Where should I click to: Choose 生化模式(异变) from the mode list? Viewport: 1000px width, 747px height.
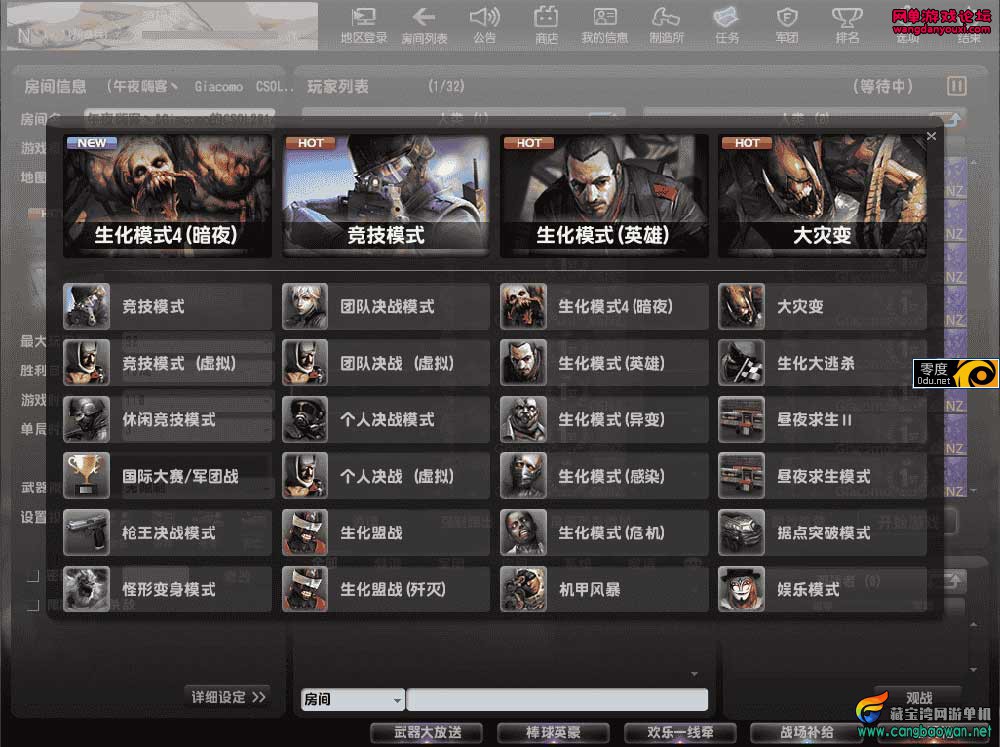tap(604, 419)
